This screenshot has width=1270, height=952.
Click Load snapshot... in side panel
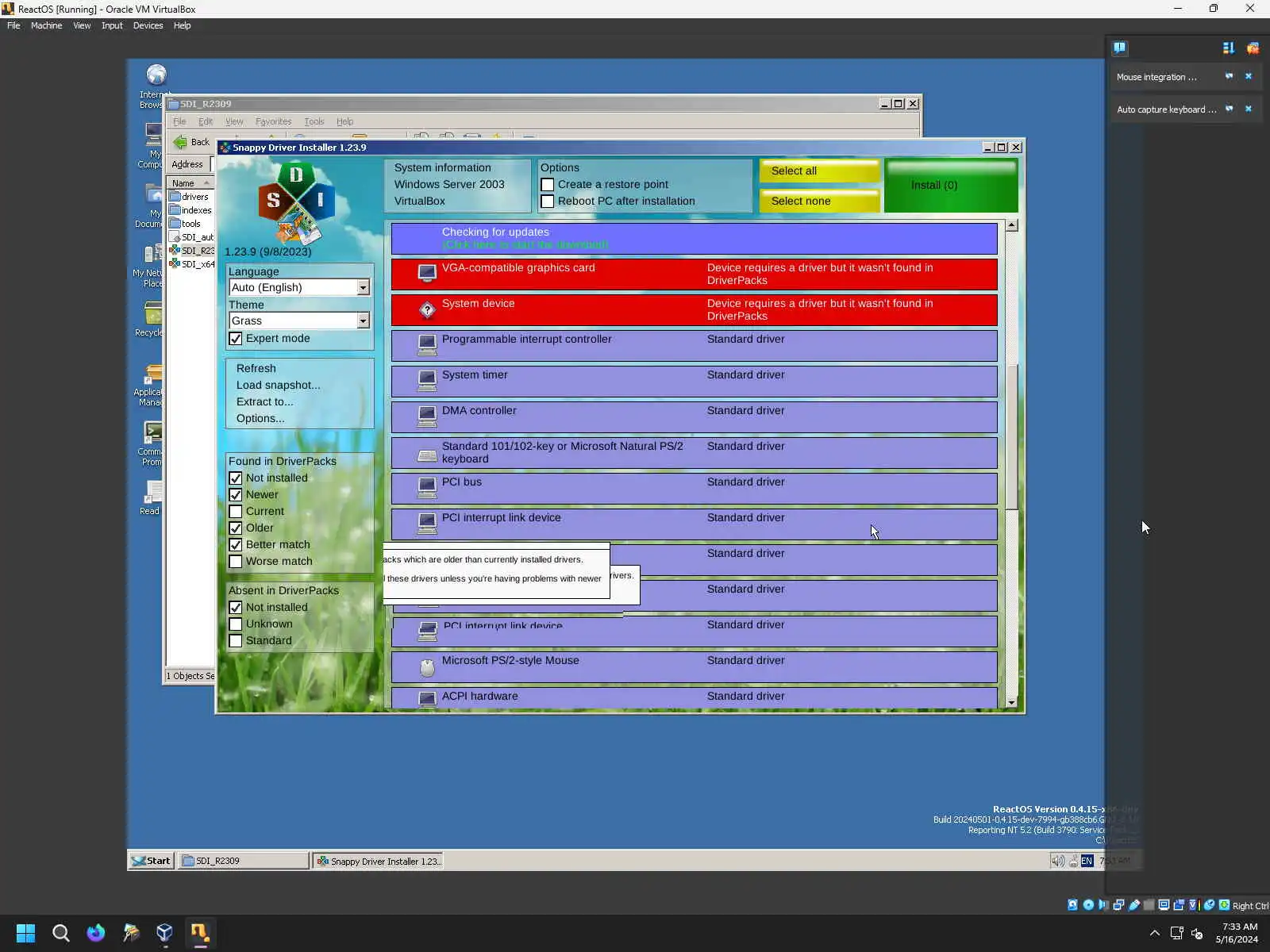coord(278,385)
